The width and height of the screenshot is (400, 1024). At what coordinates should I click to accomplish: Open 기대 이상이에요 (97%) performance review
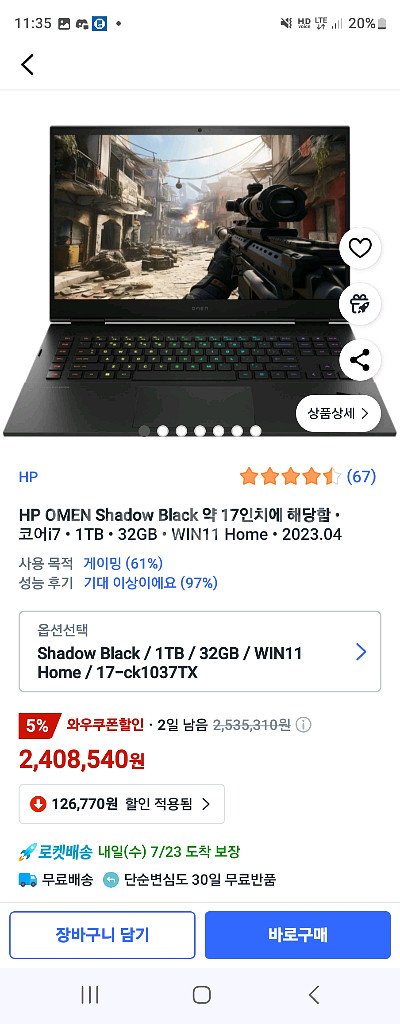[150, 583]
